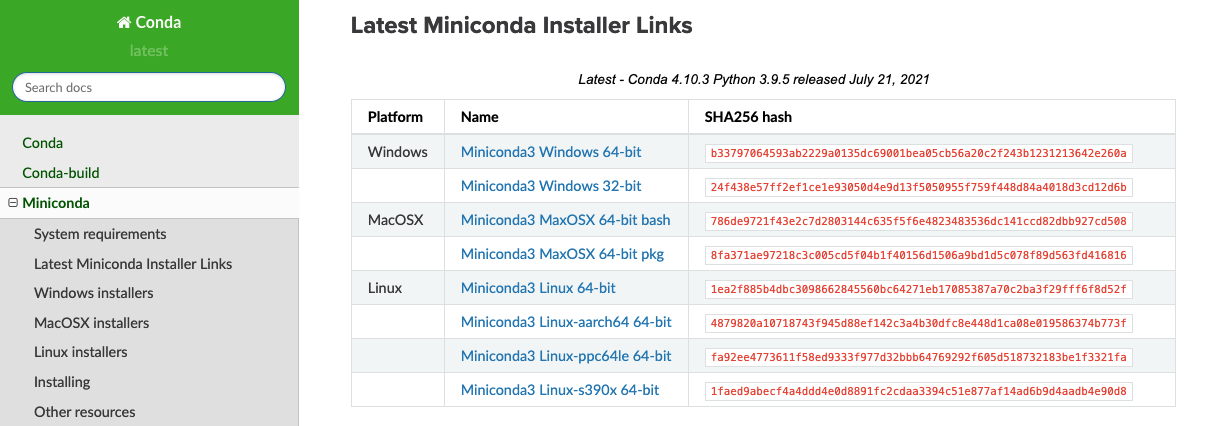The width and height of the screenshot is (1219, 426).
Task: Jump to Windows installers section
Action: (94, 293)
